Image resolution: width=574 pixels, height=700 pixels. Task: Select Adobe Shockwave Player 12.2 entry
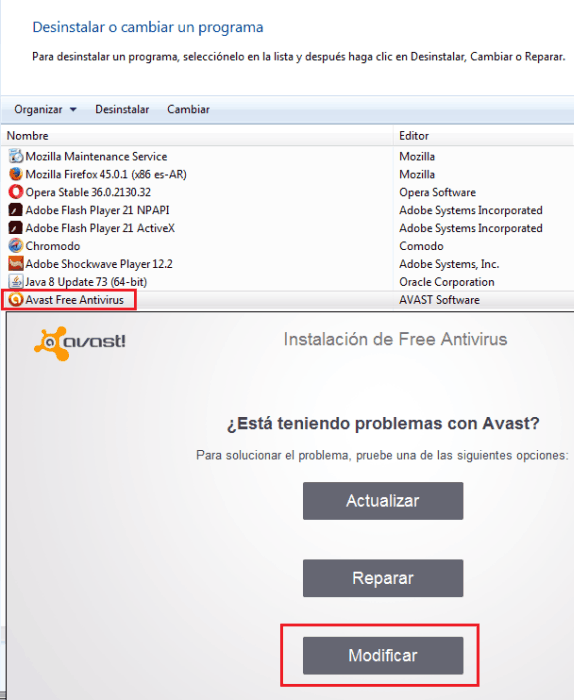[x=287, y=263]
